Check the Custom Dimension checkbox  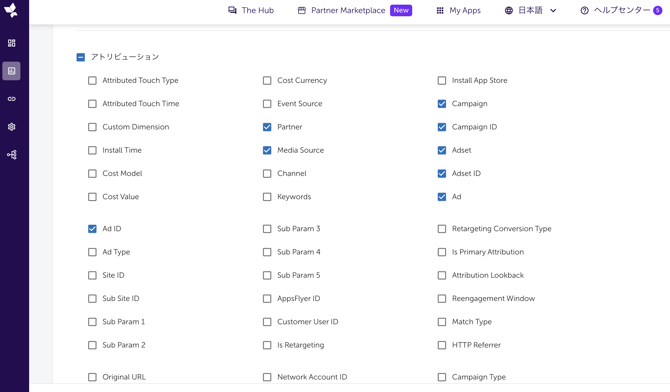click(92, 127)
